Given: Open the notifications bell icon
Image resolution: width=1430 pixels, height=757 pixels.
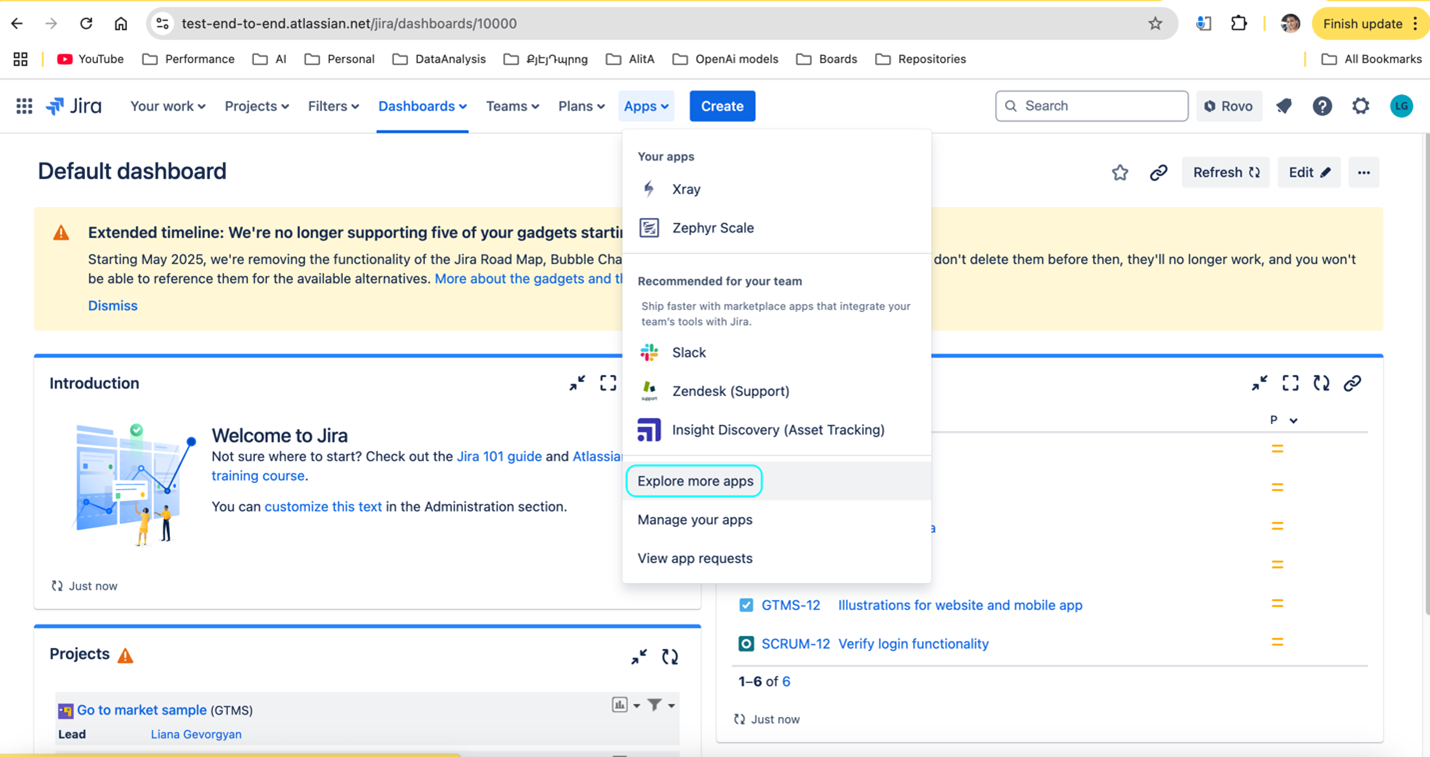Looking at the screenshot, I should [1284, 106].
